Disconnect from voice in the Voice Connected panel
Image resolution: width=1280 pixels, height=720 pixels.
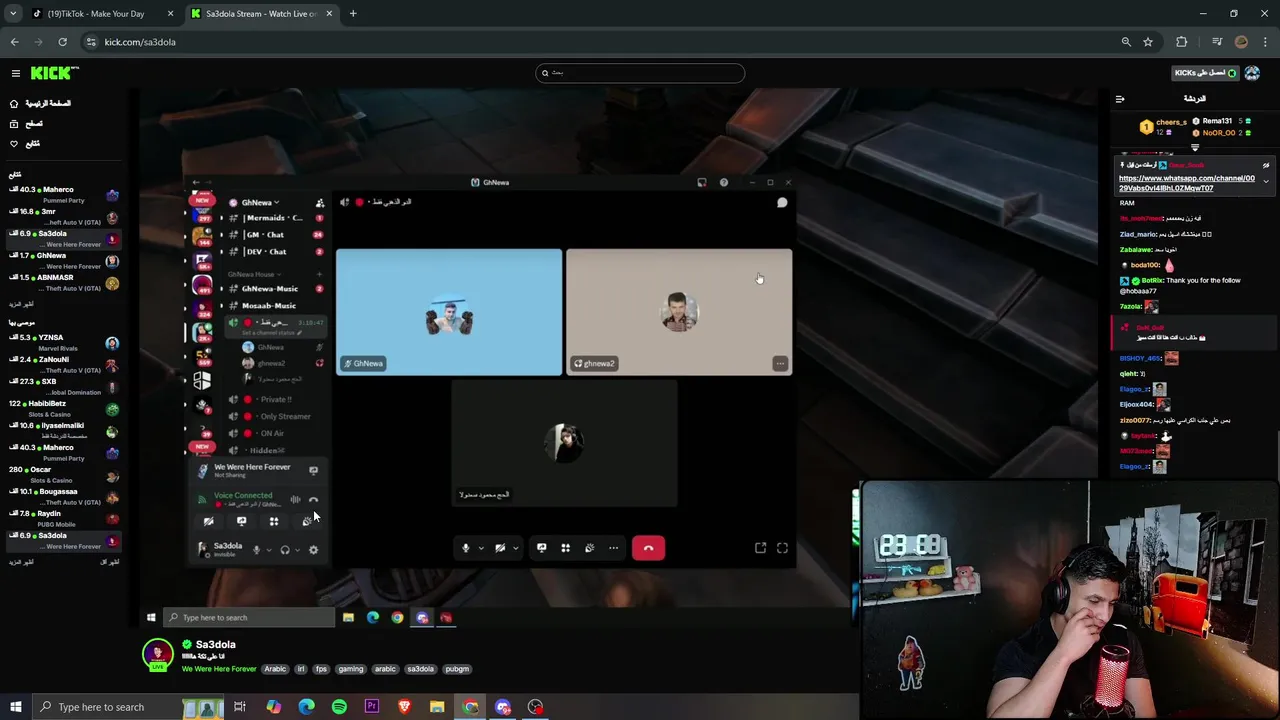pos(313,499)
